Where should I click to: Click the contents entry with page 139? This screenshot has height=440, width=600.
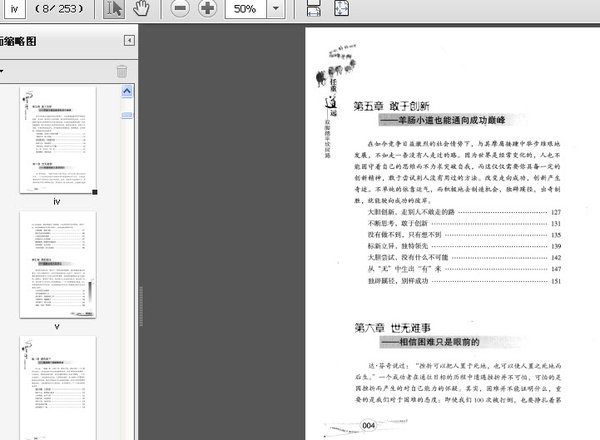click(x=464, y=246)
